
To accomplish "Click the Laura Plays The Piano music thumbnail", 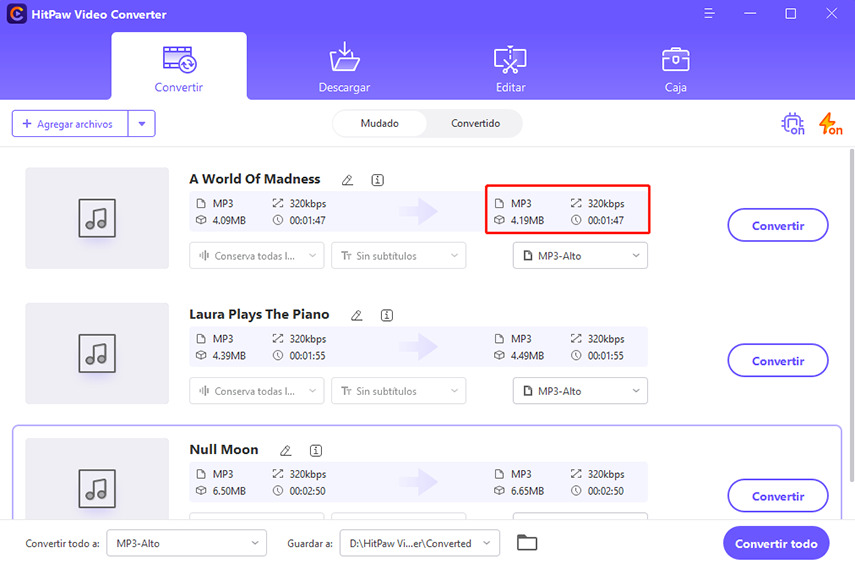I will tap(97, 353).
